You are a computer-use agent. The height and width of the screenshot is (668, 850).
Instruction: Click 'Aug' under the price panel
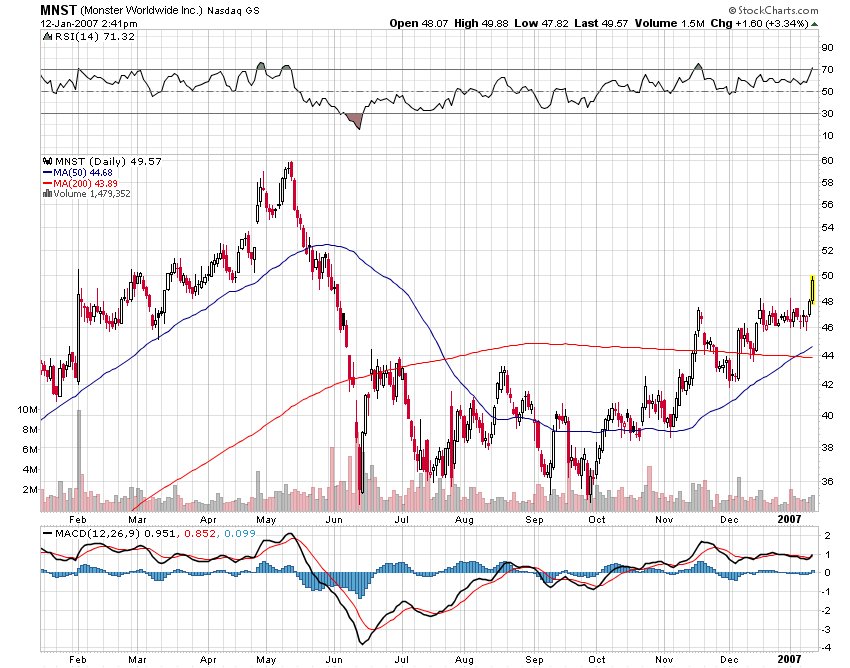[465, 520]
